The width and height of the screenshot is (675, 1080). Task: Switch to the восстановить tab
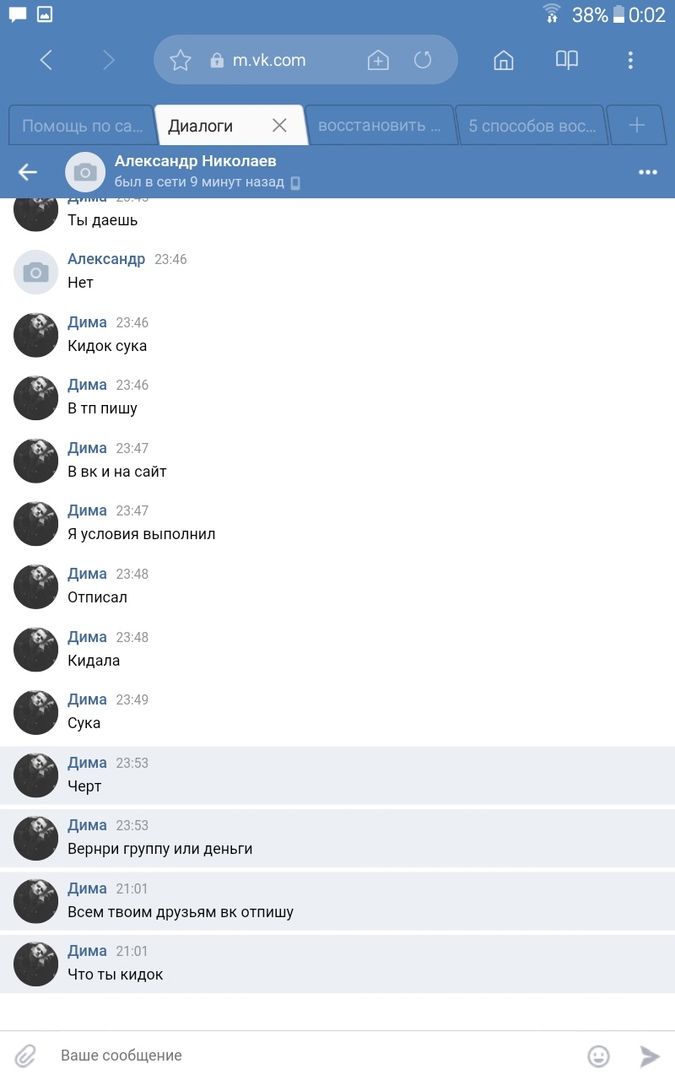coord(380,125)
